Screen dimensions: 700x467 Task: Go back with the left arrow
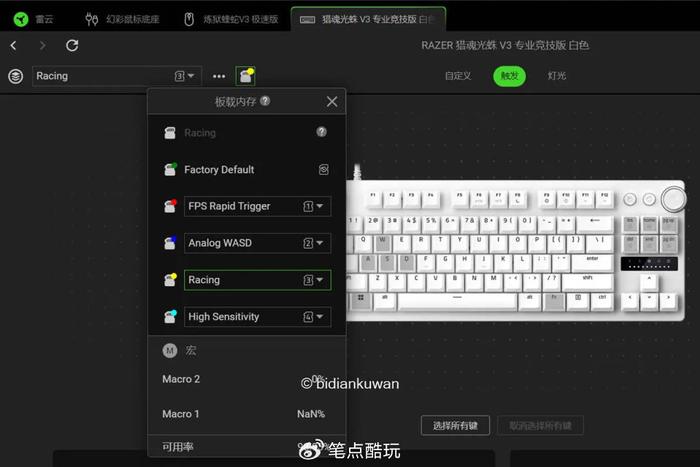pyautogui.click(x=13, y=45)
